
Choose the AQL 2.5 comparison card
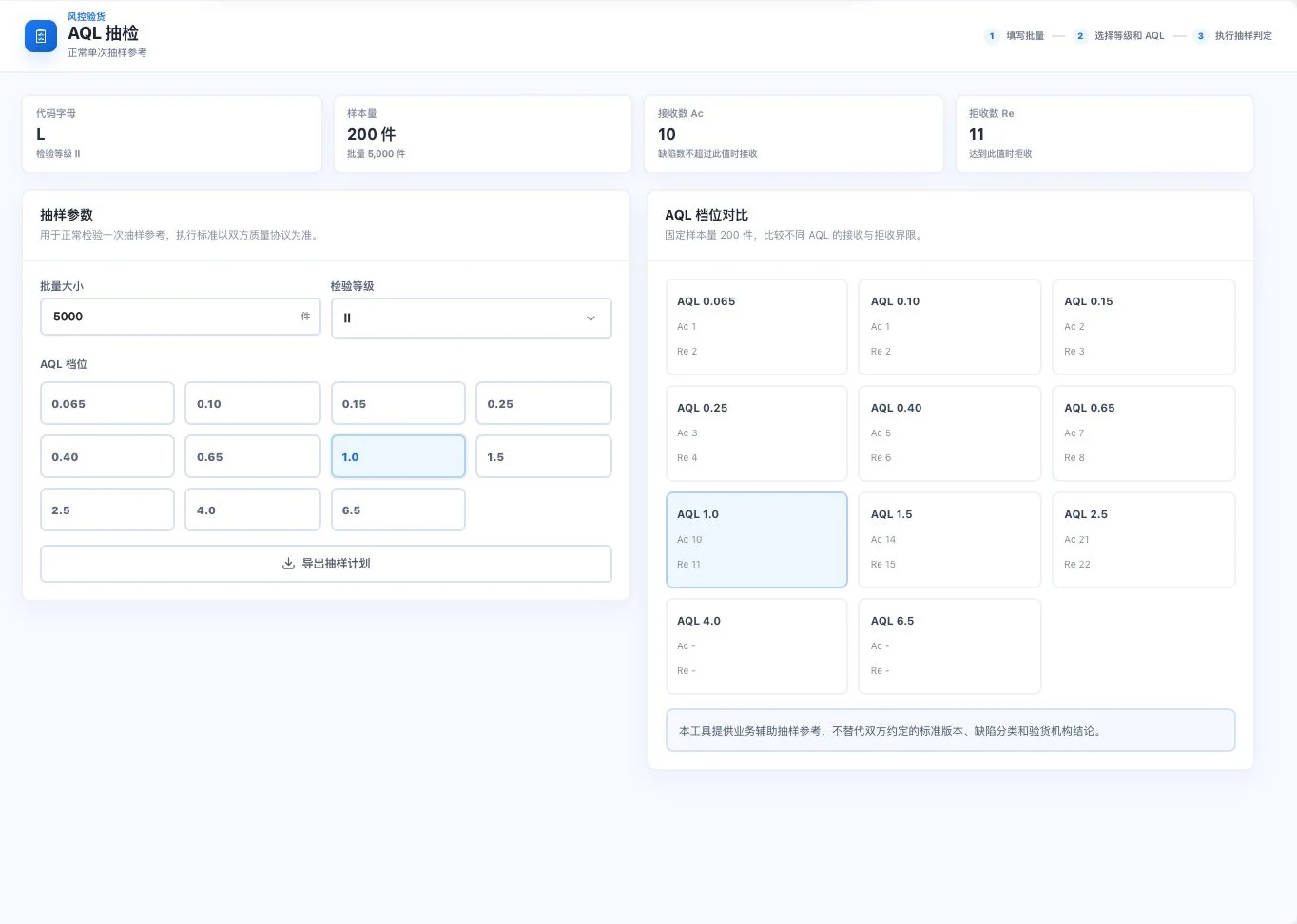pyautogui.click(x=1144, y=540)
